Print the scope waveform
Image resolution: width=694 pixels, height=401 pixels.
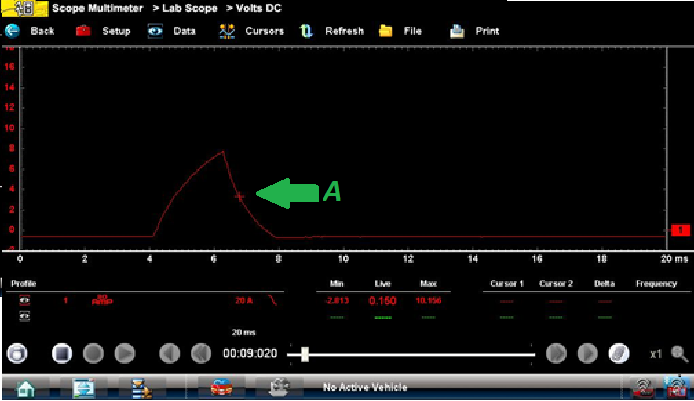(474, 31)
